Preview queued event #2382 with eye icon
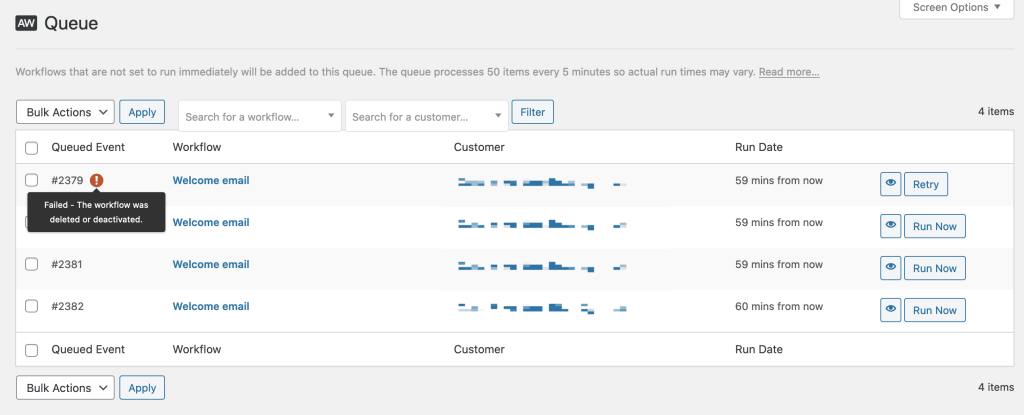1024x415 pixels. 891,310
